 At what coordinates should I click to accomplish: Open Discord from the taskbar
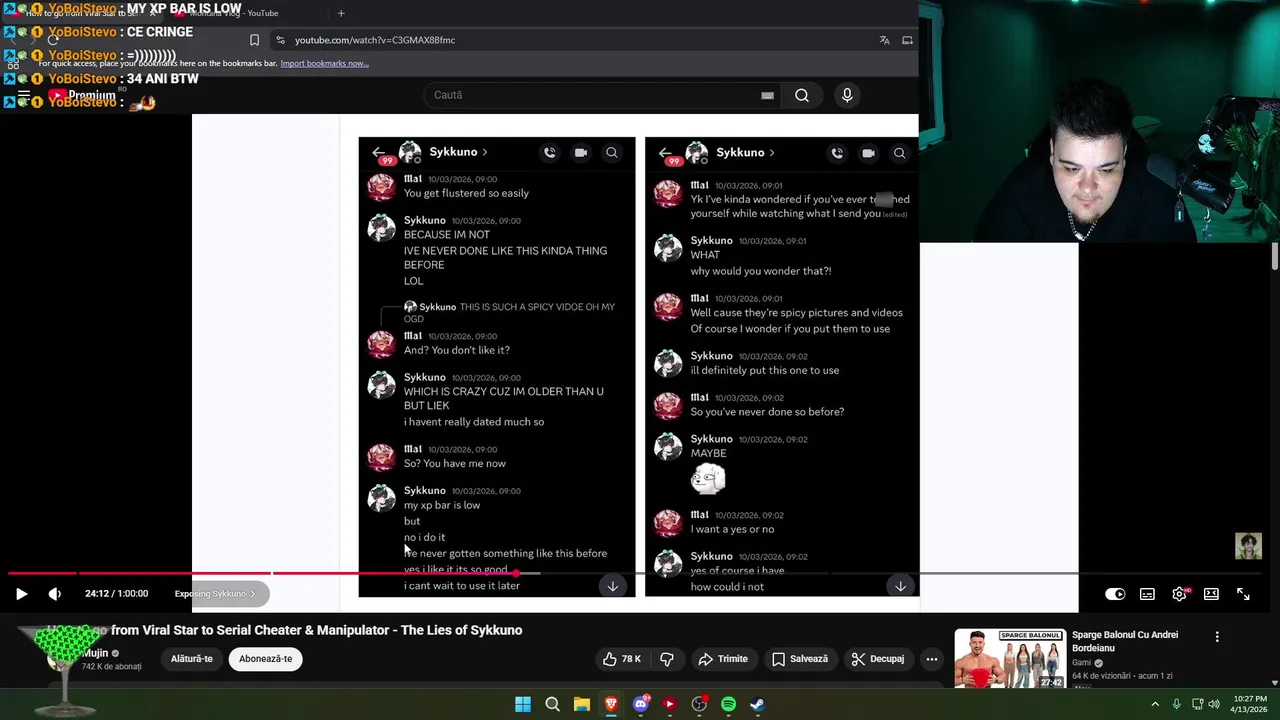[x=640, y=704]
